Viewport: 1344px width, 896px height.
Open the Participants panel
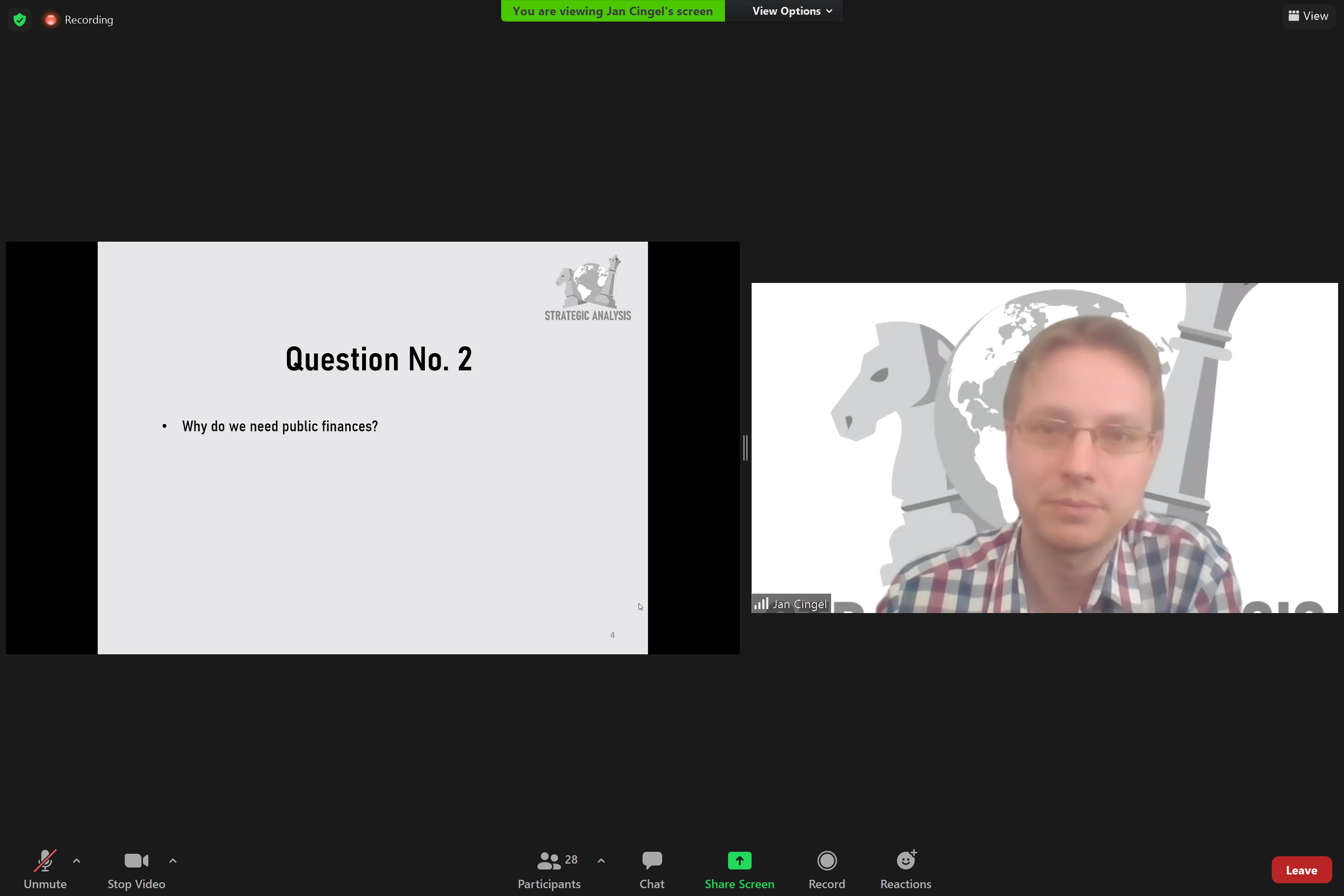(x=549, y=868)
